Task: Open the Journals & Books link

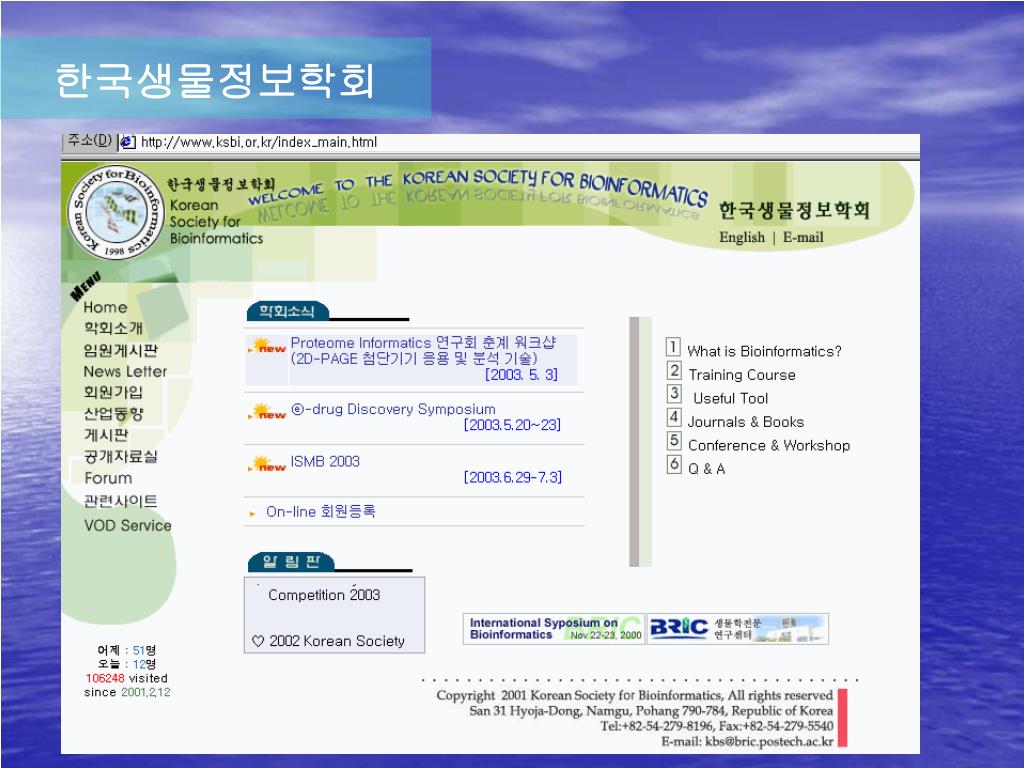Action: [x=745, y=422]
